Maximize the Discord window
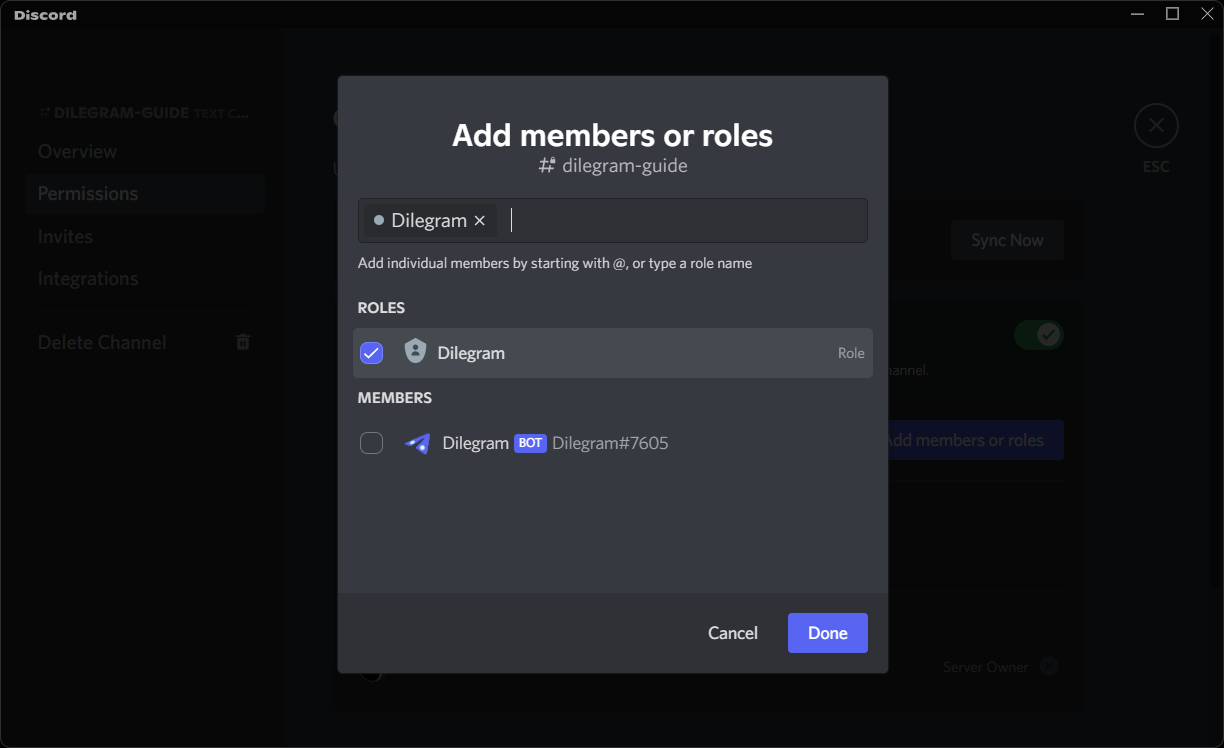This screenshot has width=1224, height=748. [1173, 13]
